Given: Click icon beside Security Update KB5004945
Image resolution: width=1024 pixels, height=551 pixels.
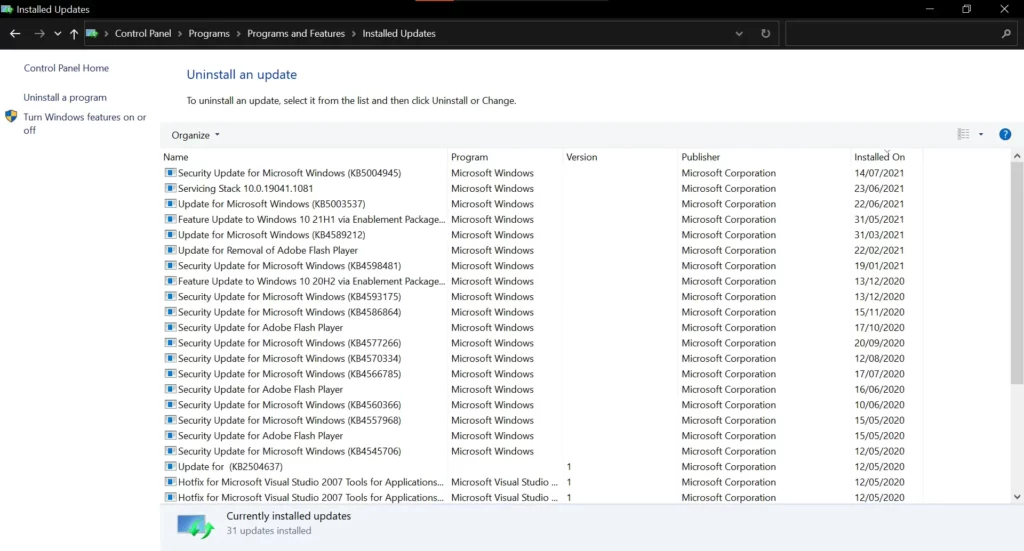Looking at the screenshot, I should coord(170,173).
